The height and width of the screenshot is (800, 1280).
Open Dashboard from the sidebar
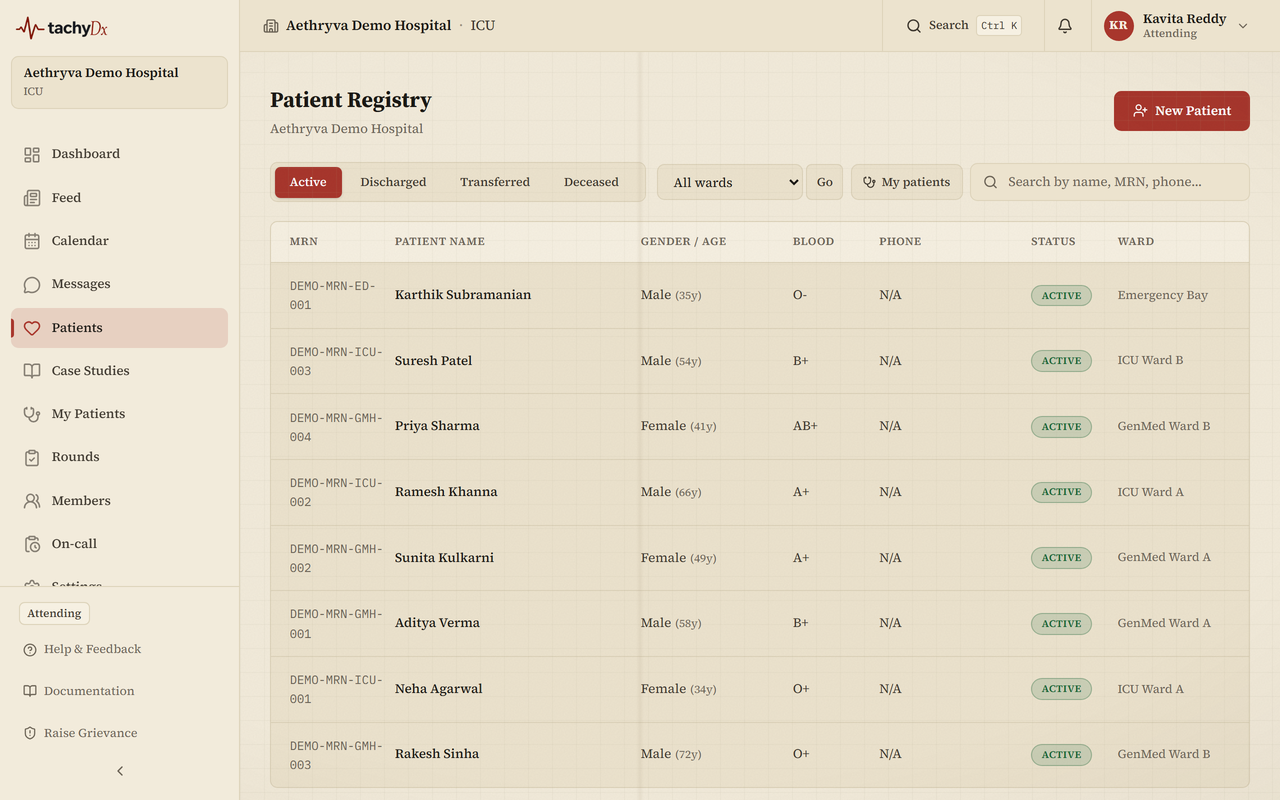(119, 154)
